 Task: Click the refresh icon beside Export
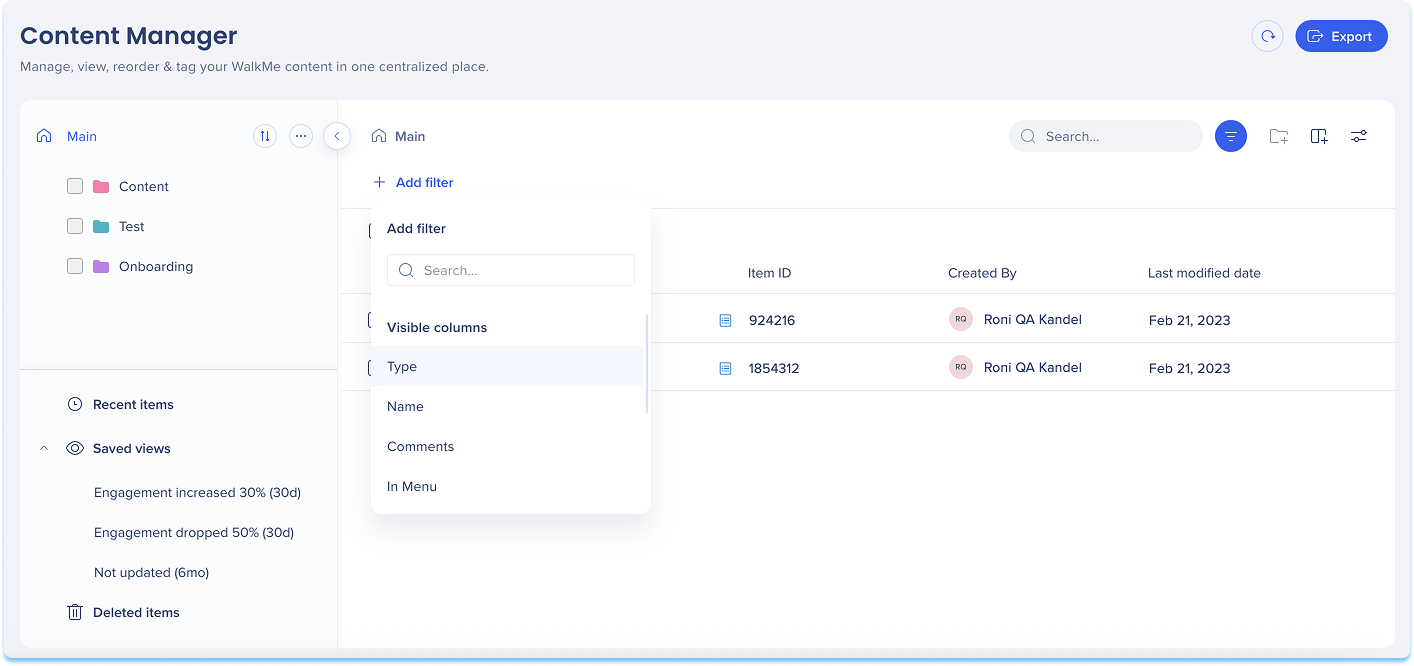point(1267,36)
